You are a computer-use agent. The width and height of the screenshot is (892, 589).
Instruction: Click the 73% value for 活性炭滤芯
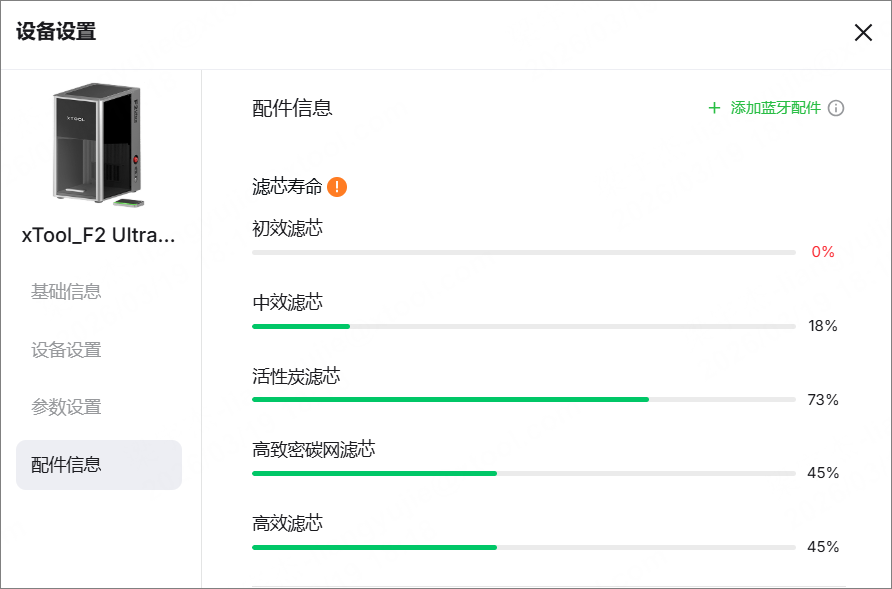coord(822,400)
